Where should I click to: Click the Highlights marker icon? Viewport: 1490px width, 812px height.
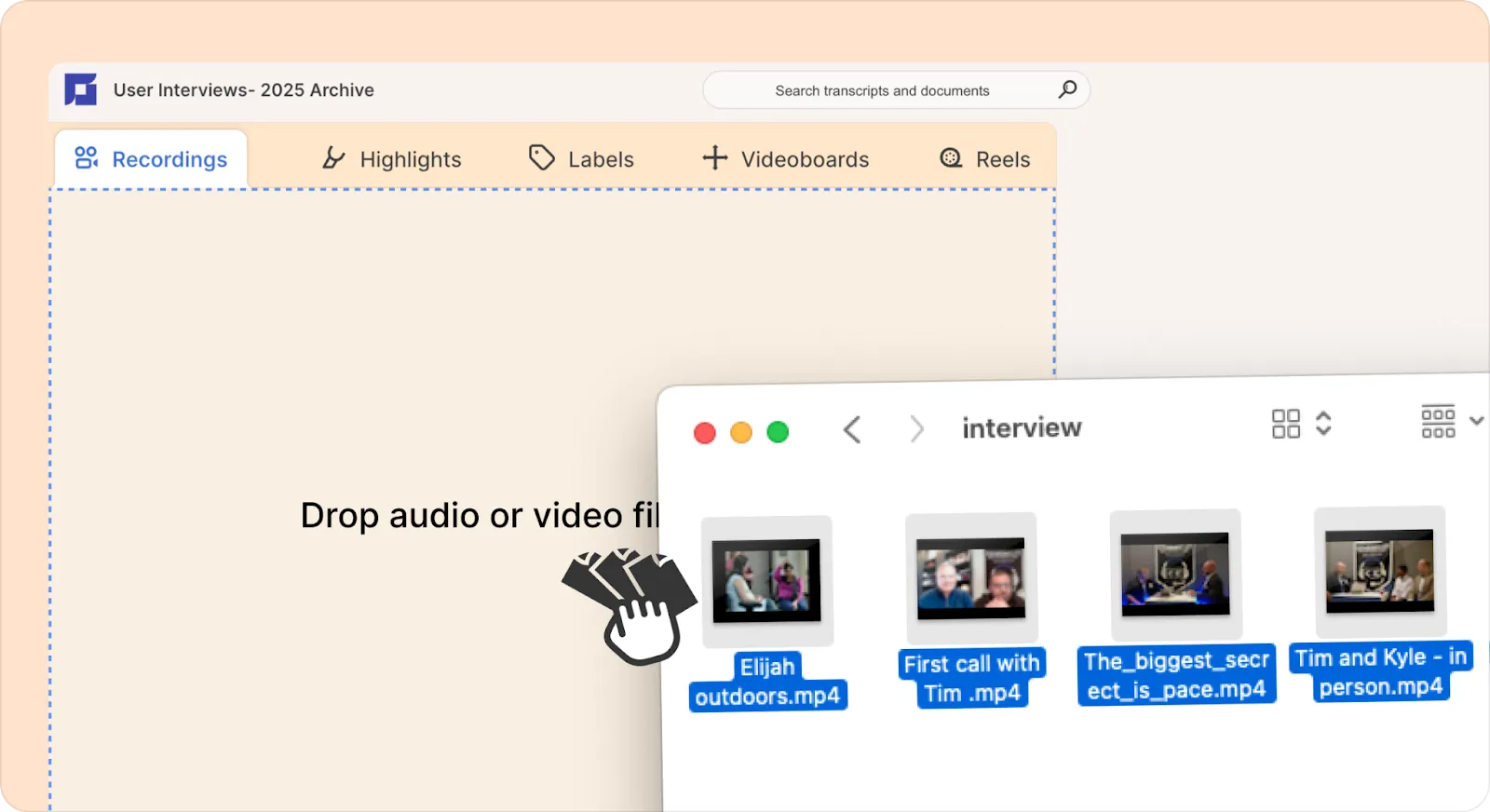coord(333,158)
